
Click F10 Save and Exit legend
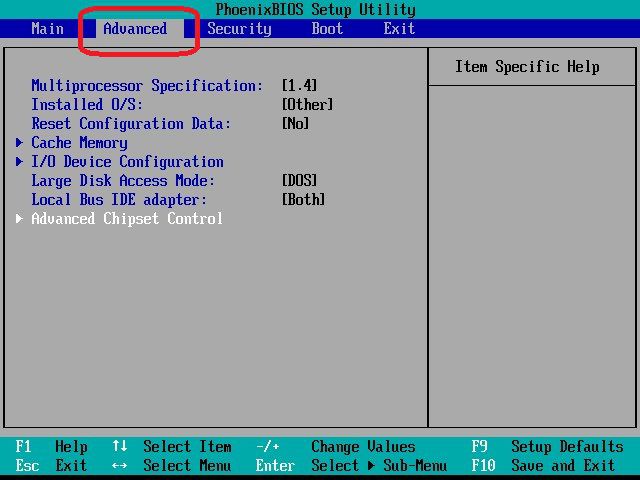coord(543,465)
